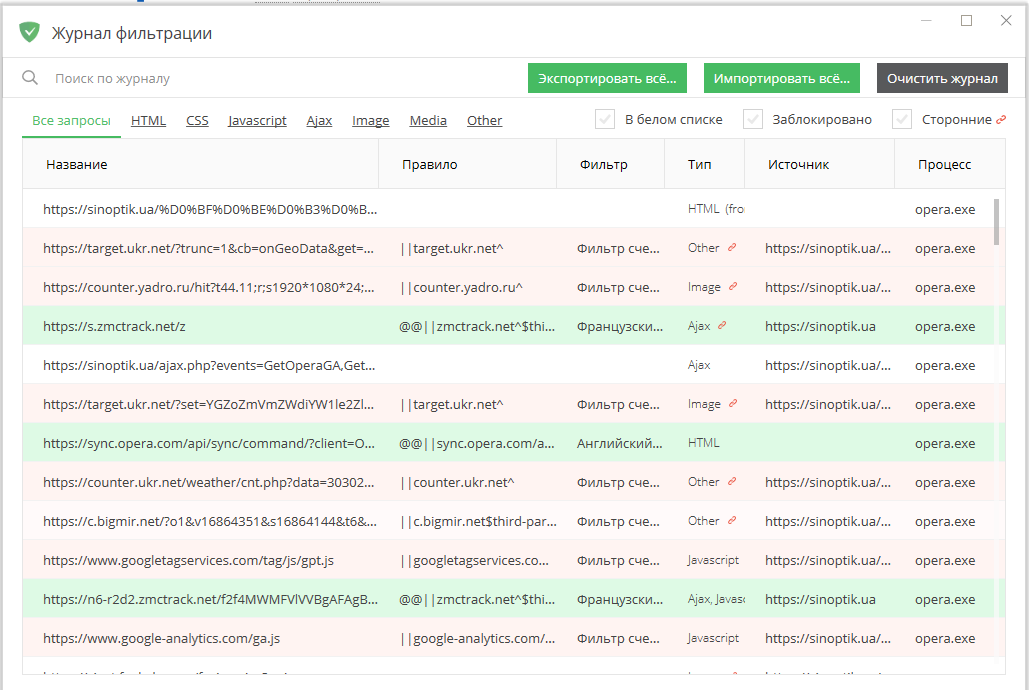The height and width of the screenshot is (690, 1029).
Task: Enable the В белом списке checkbox
Action: [x=605, y=120]
